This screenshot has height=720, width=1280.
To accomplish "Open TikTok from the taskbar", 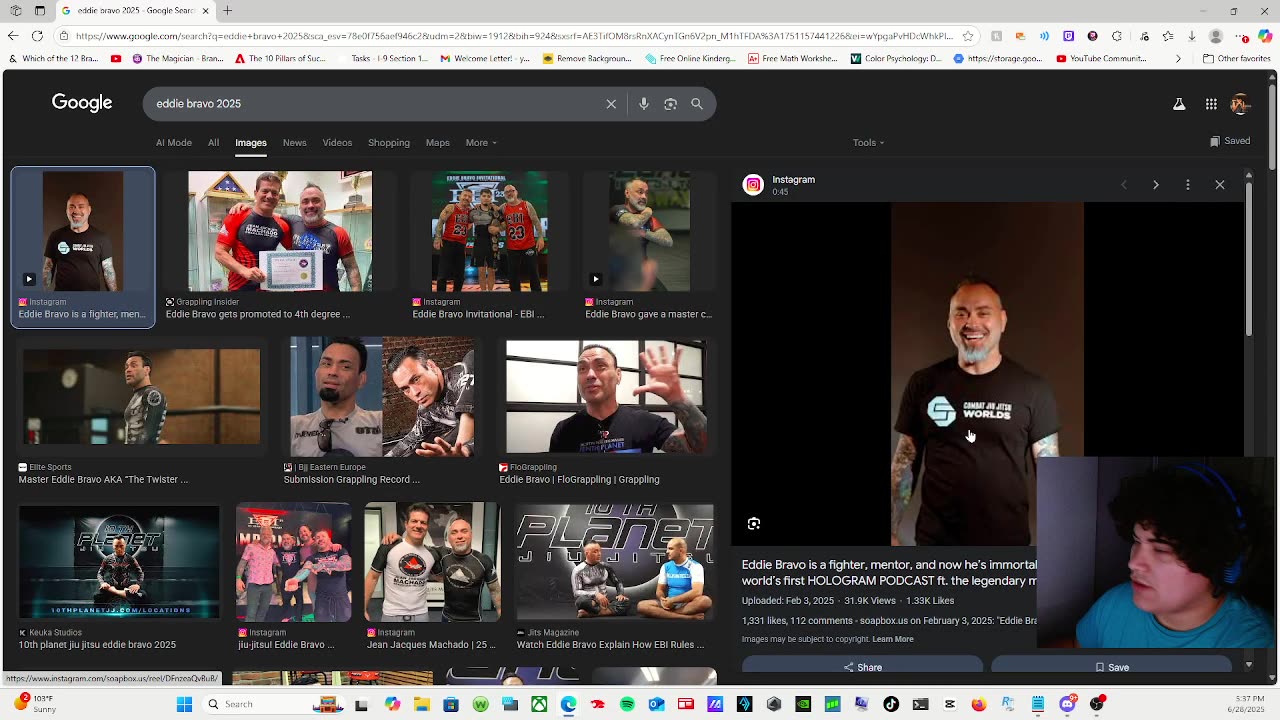I will point(891,704).
